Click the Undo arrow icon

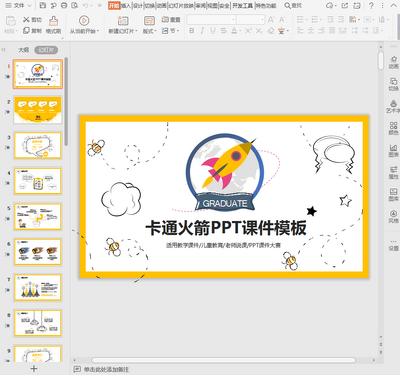[x=86, y=6]
